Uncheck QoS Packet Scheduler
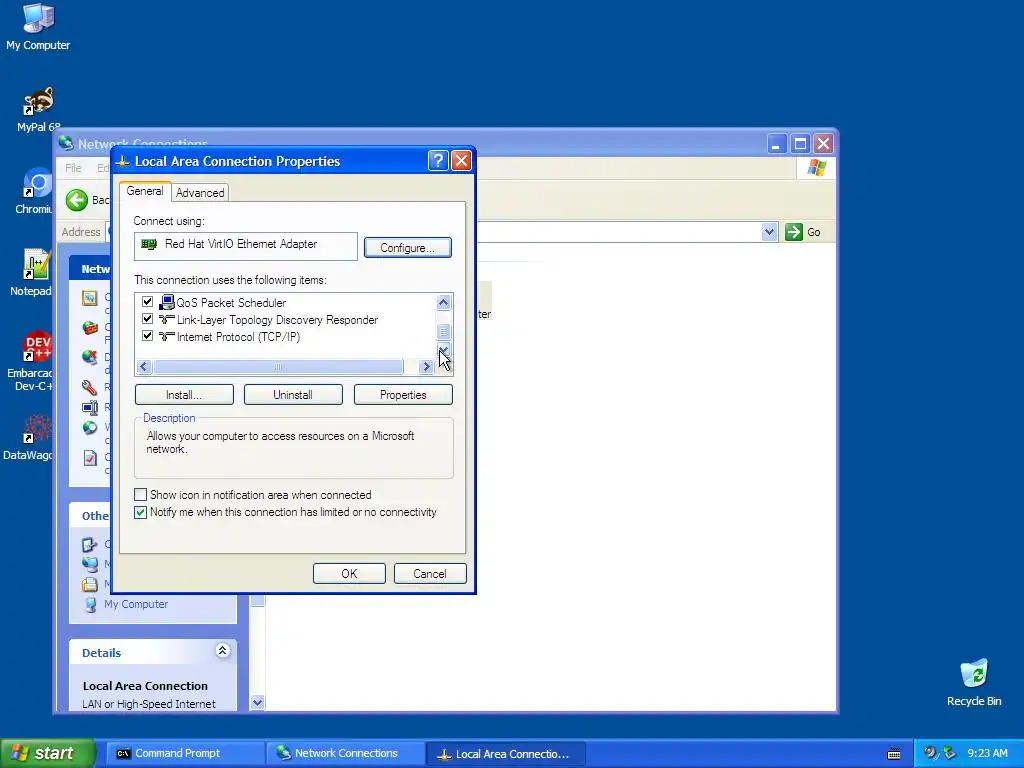1024x768 pixels. (x=148, y=302)
